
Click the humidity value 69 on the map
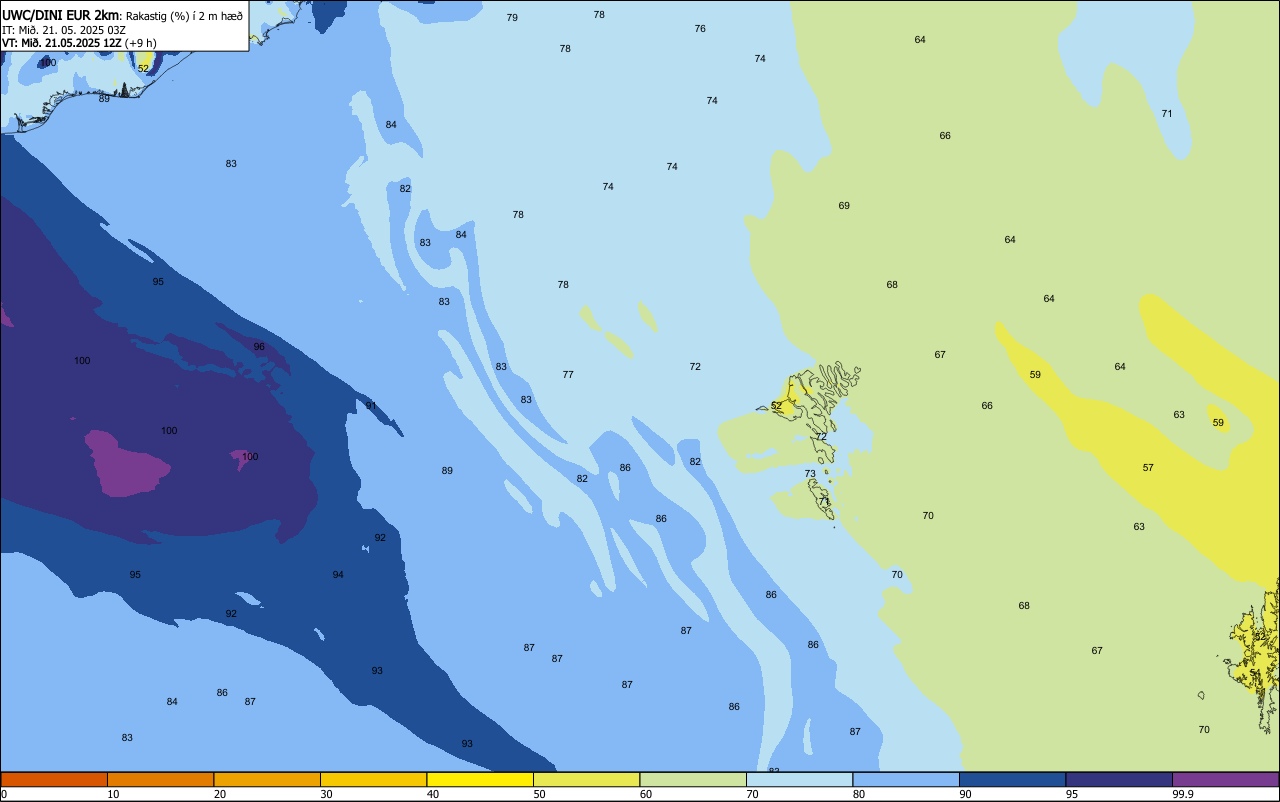point(844,206)
